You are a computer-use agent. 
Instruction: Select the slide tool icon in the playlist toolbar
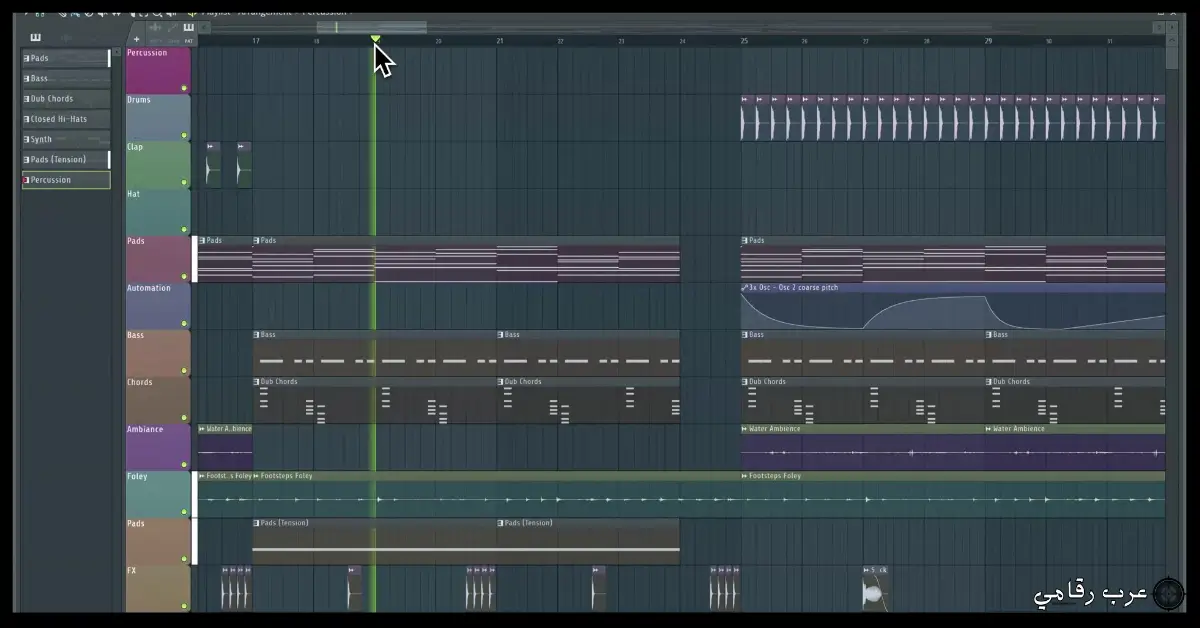[173, 27]
